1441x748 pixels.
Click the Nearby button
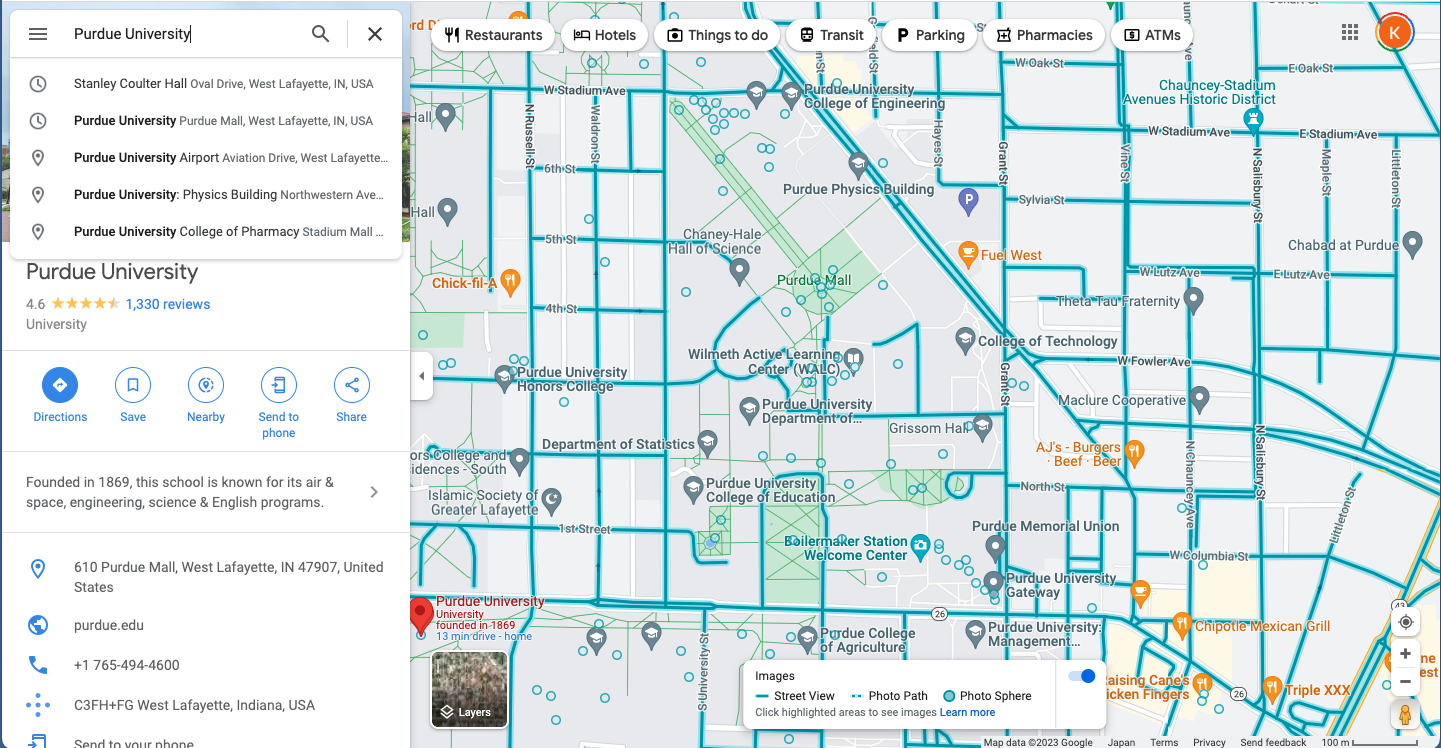[206, 395]
